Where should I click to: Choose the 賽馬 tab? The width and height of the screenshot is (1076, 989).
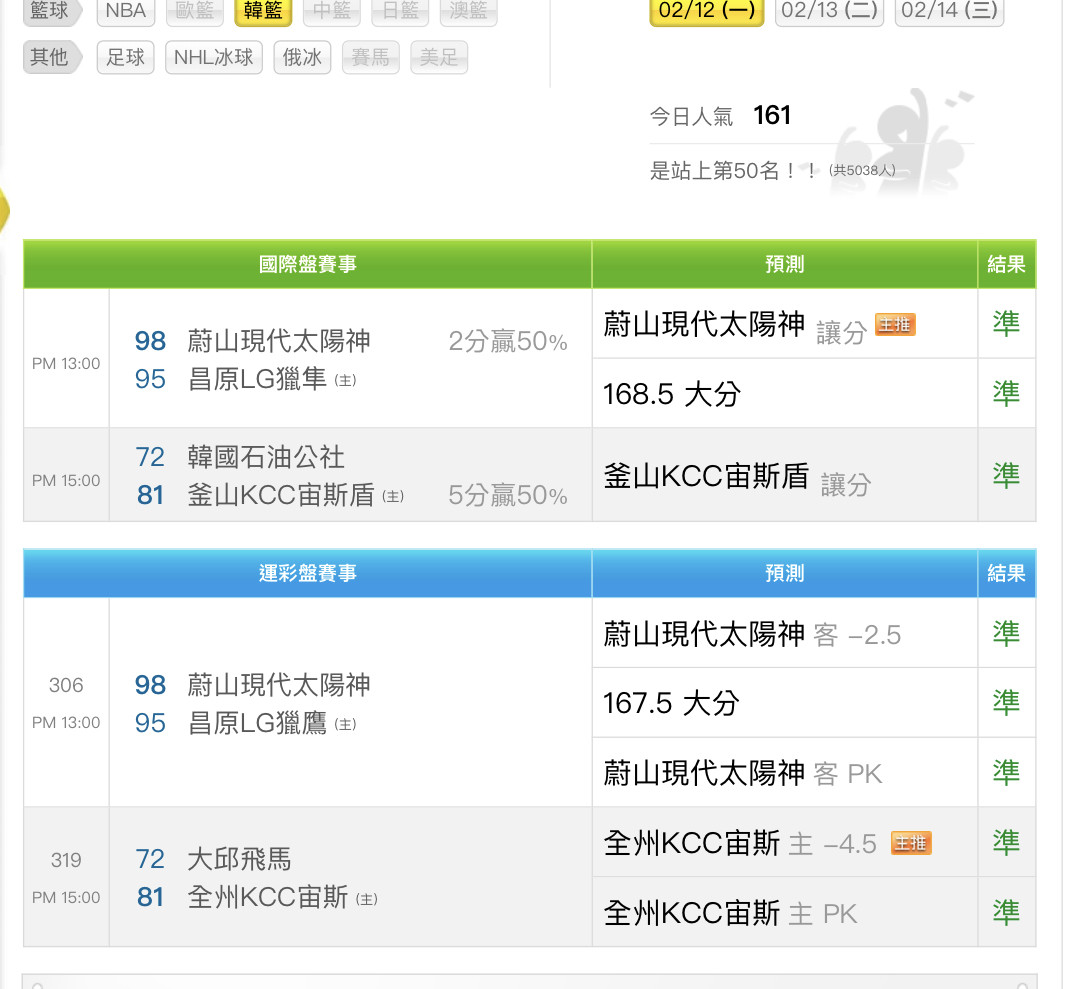pos(371,57)
